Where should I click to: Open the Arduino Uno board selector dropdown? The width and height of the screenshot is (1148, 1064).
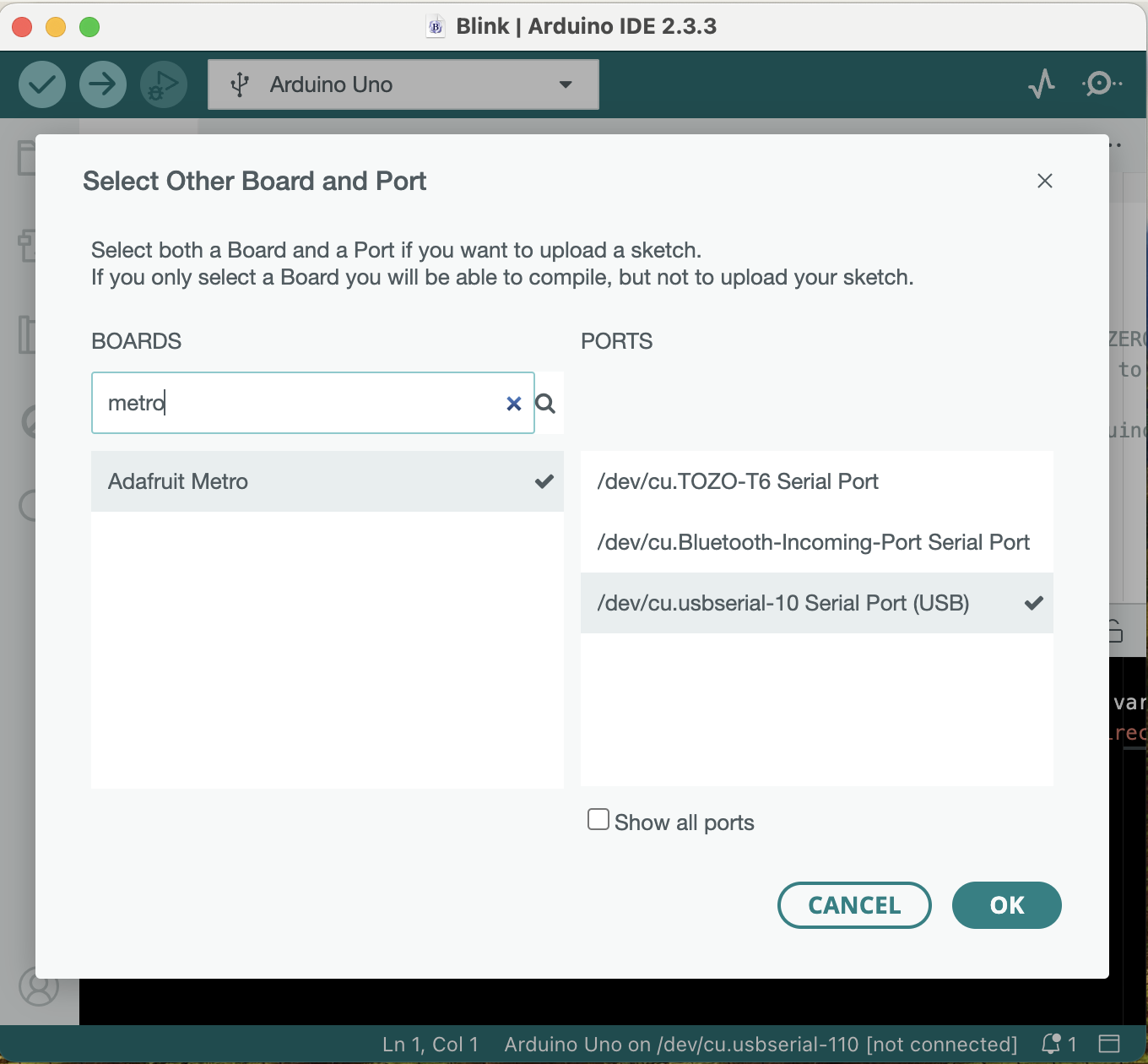403,84
